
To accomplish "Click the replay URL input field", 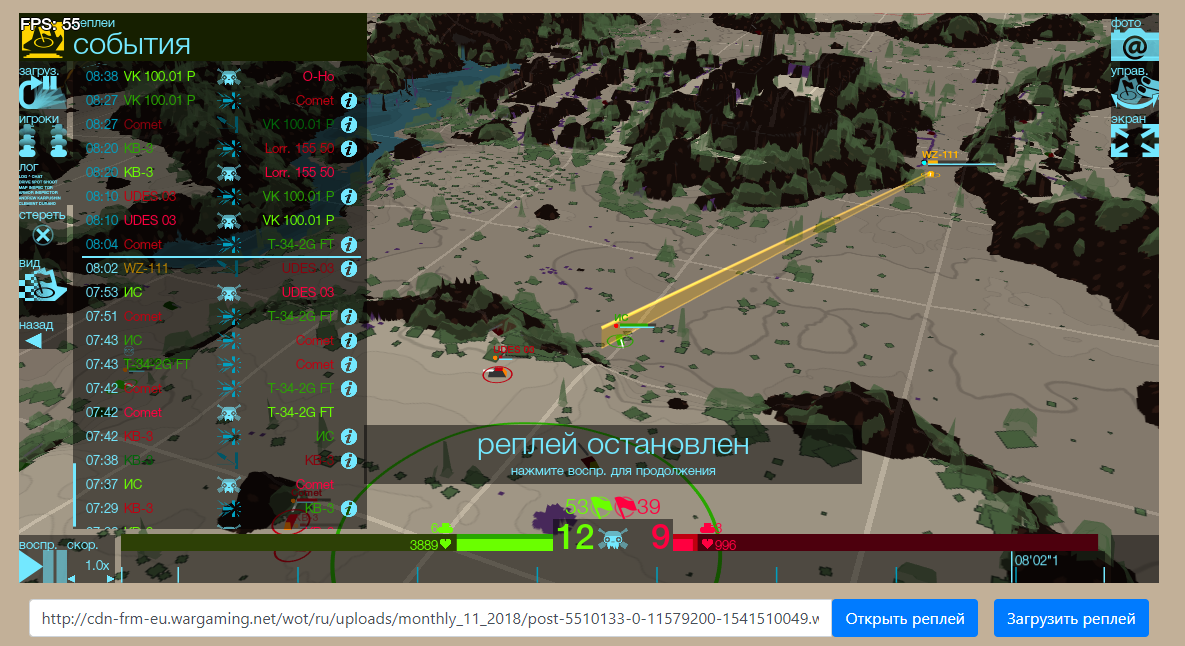I will pyautogui.click(x=430, y=618).
